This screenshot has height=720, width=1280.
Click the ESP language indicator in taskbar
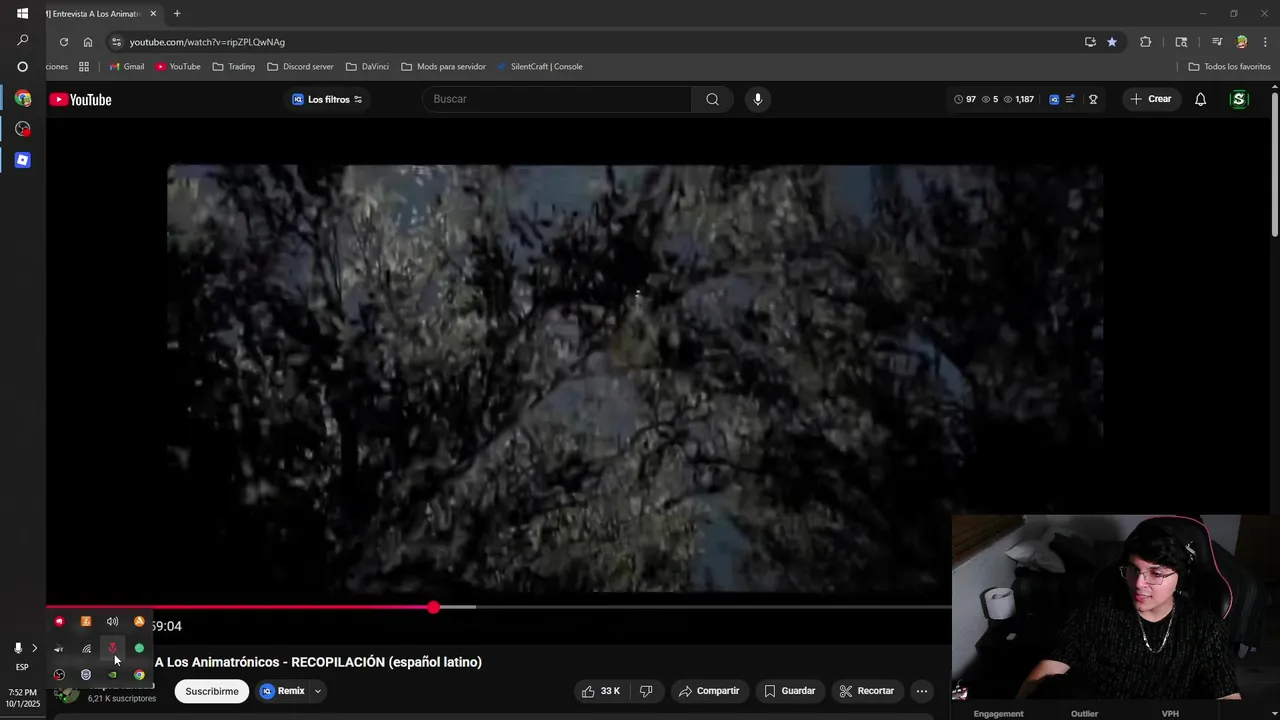(22, 667)
